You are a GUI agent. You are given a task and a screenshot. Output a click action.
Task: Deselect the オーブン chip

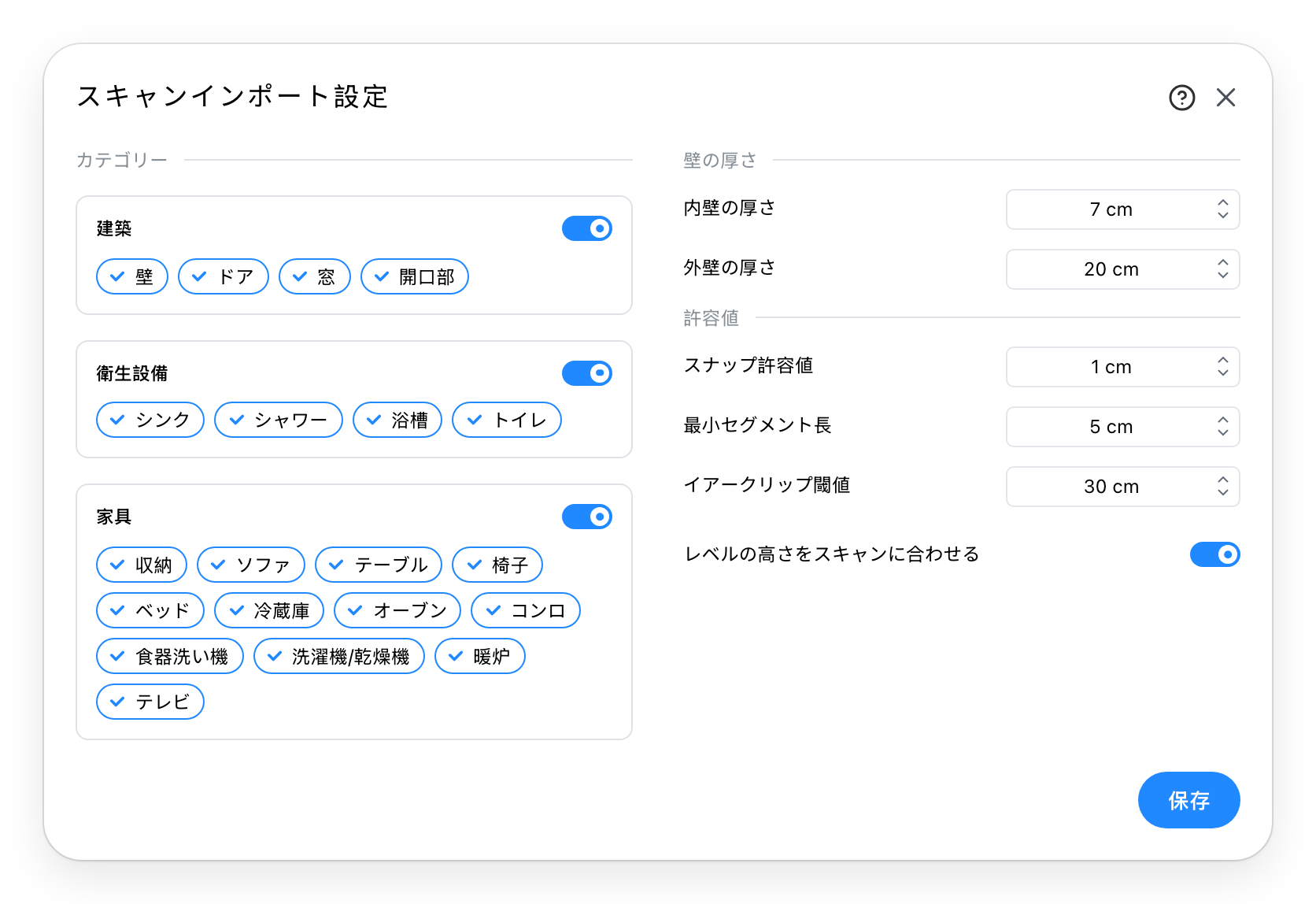point(397,610)
